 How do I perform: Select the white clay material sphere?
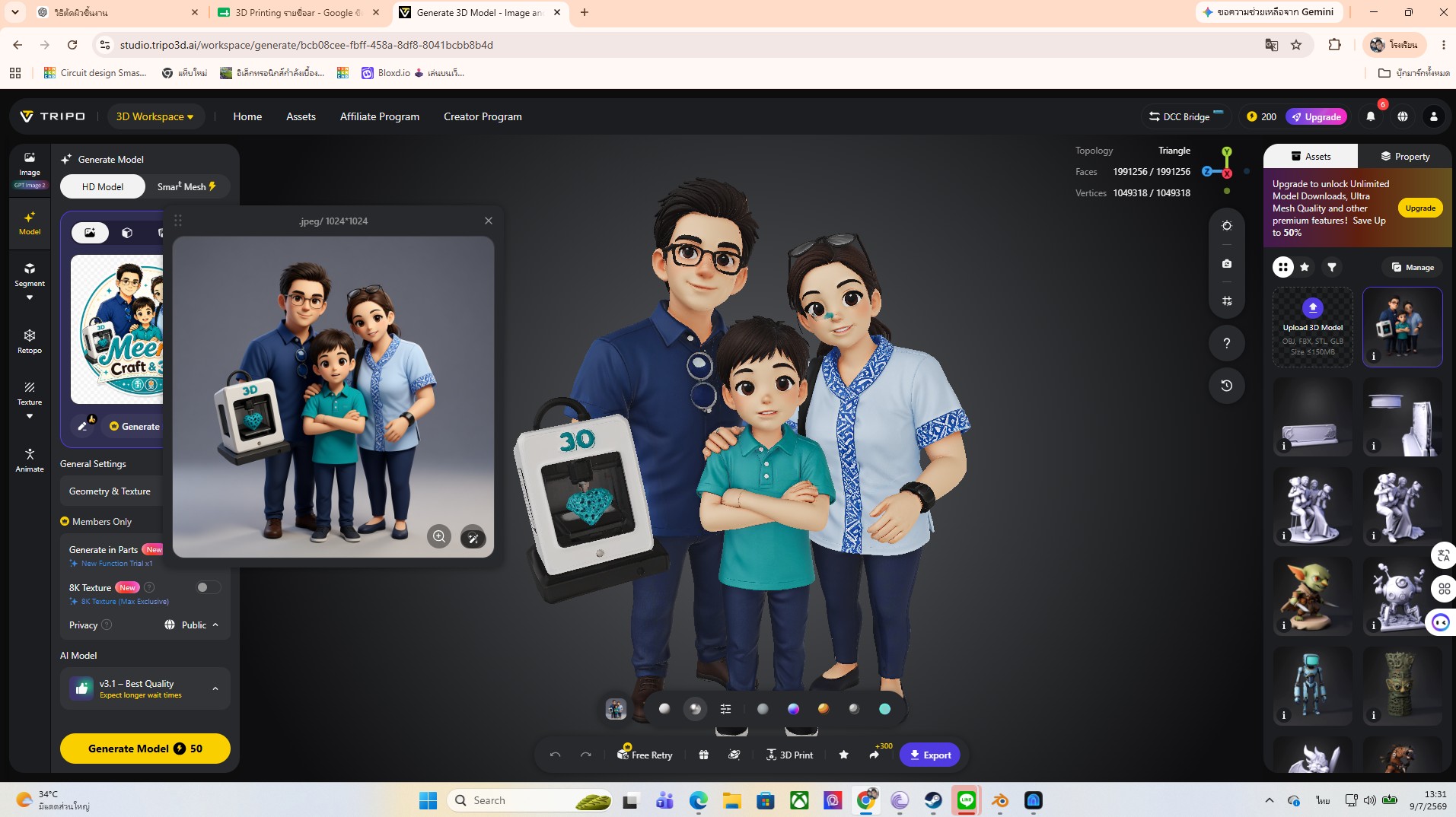pyautogui.click(x=664, y=709)
